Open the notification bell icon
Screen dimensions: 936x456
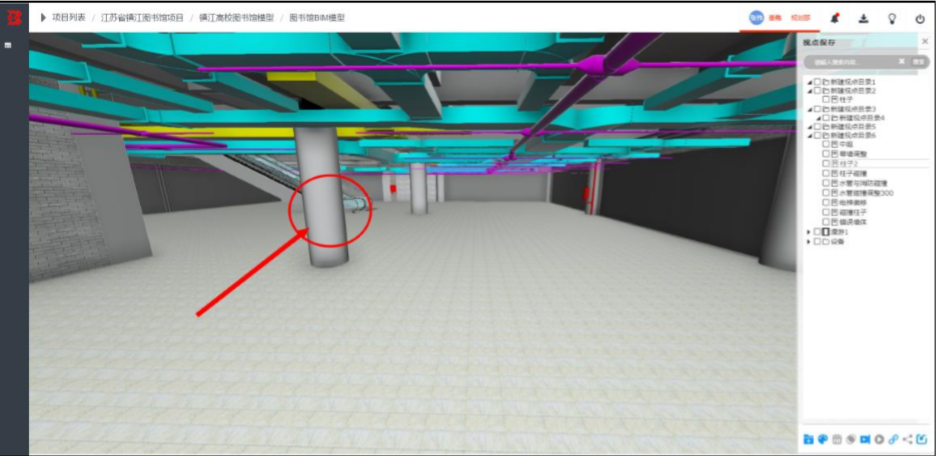coord(835,19)
